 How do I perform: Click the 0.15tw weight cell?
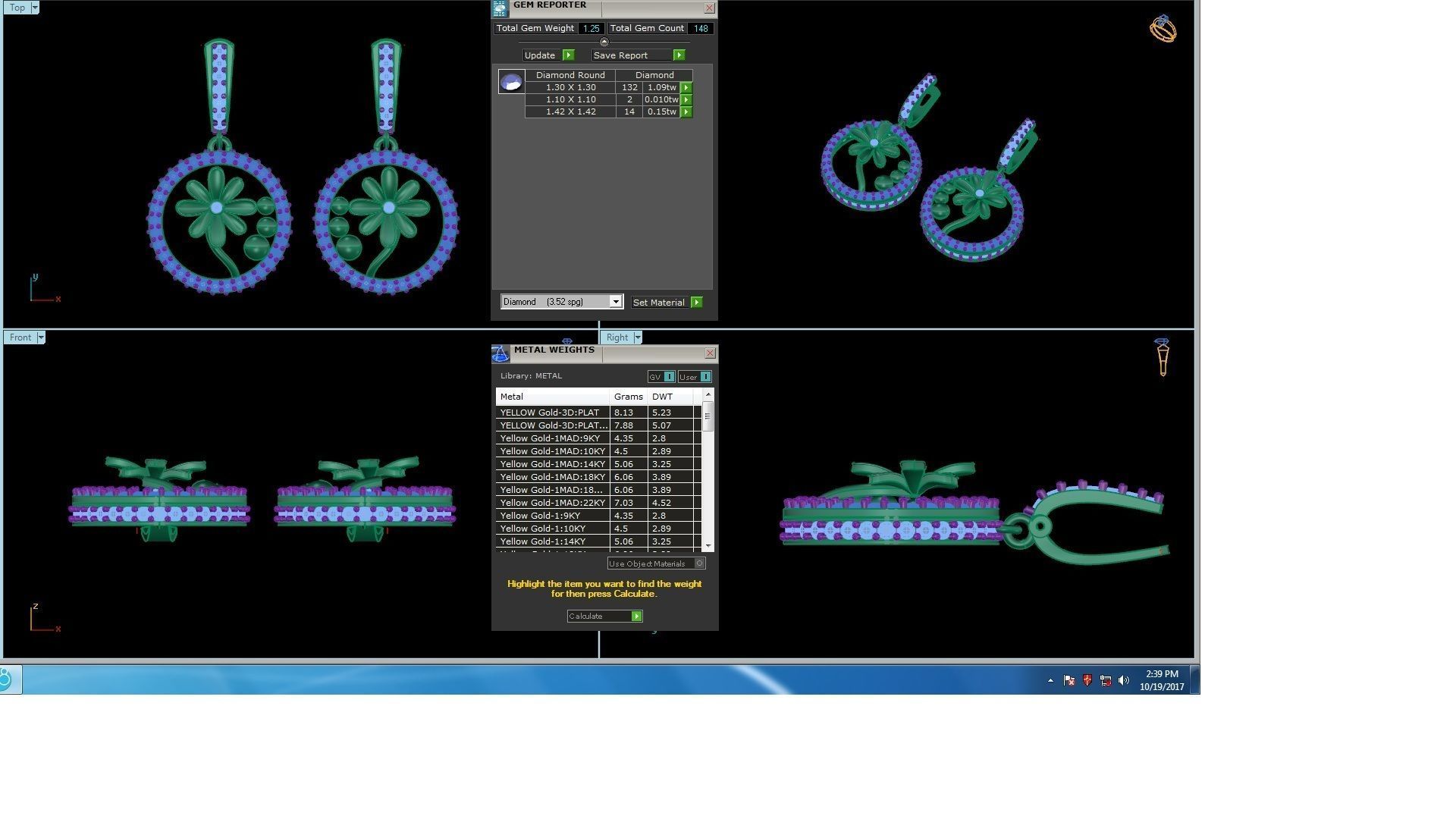(x=661, y=112)
